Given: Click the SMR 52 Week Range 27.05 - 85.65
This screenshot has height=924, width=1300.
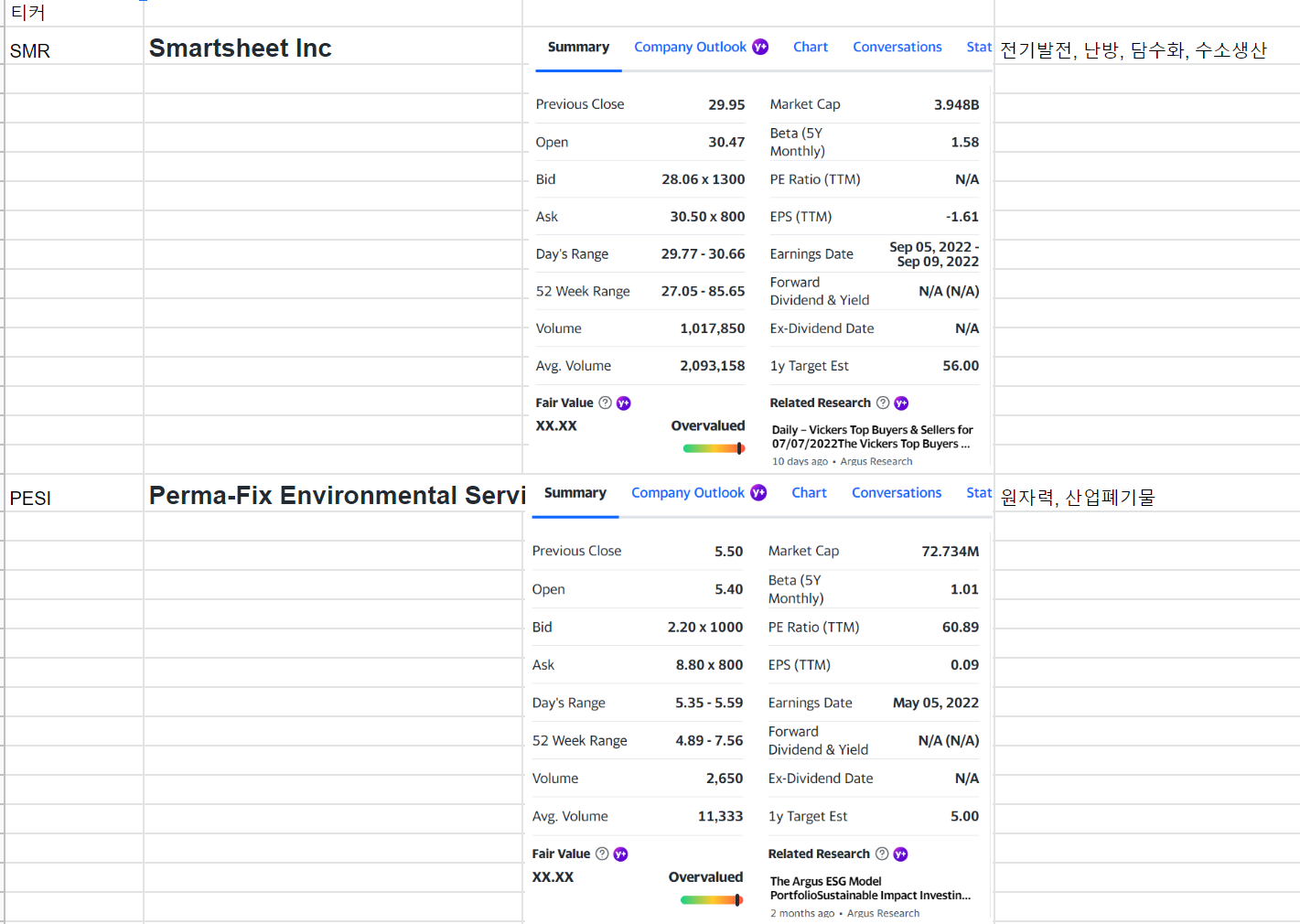Looking at the screenshot, I should click(x=703, y=291).
